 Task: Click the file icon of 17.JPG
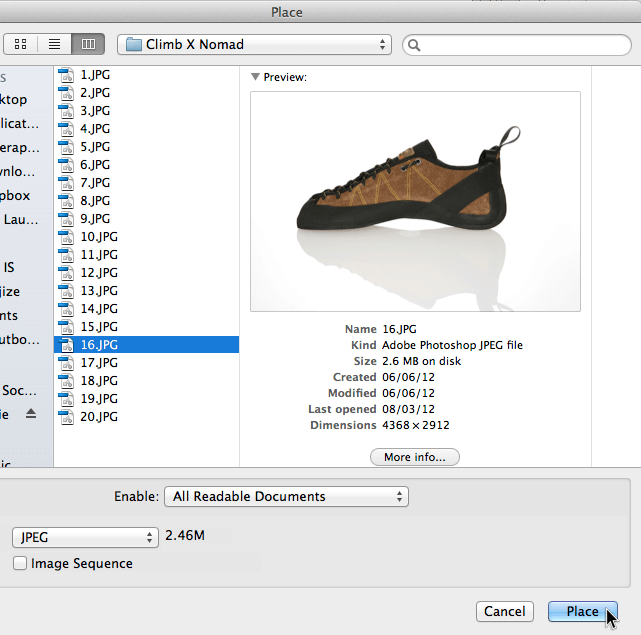[x=66, y=363]
